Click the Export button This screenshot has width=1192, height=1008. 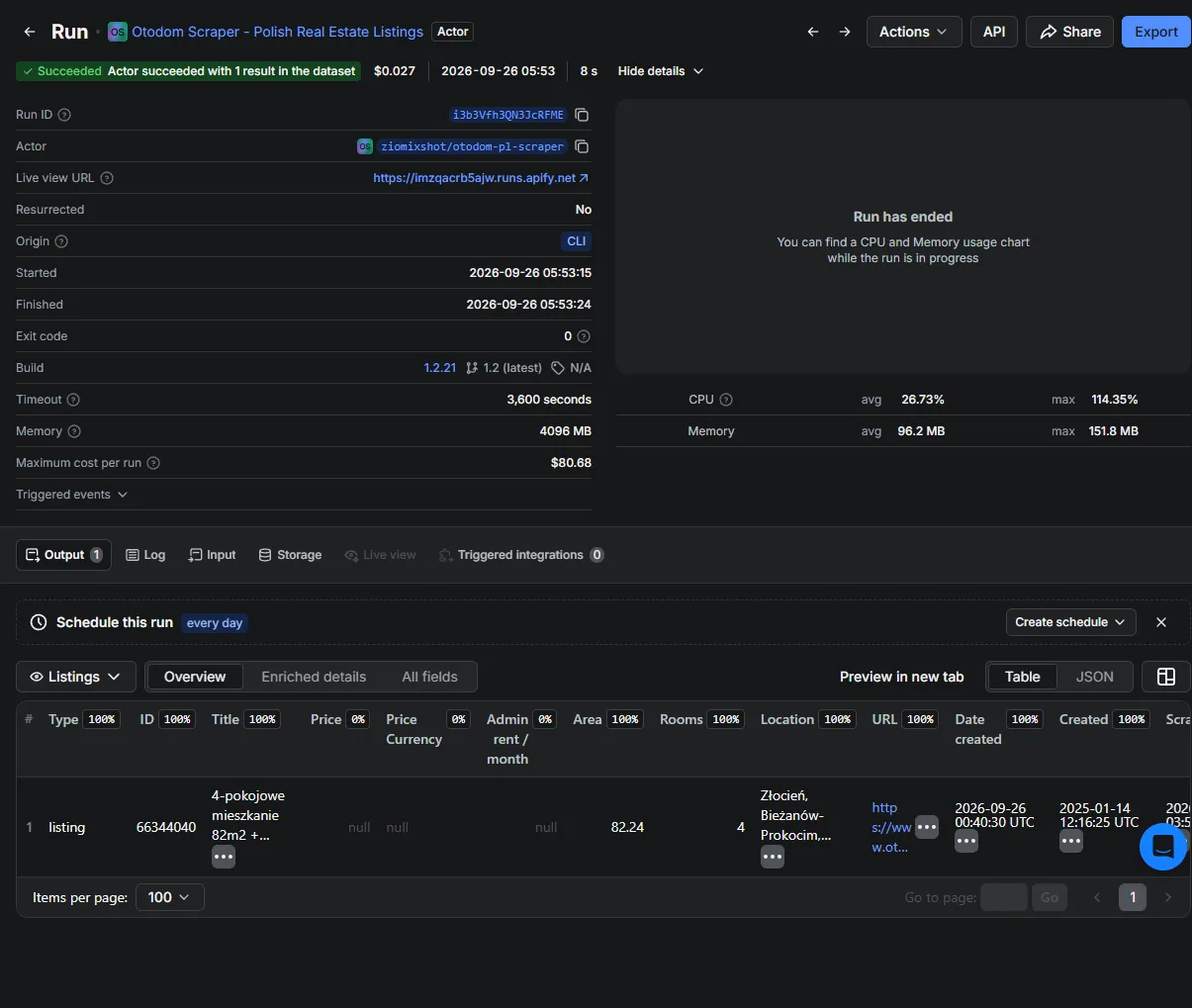pyautogui.click(x=1156, y=32)
